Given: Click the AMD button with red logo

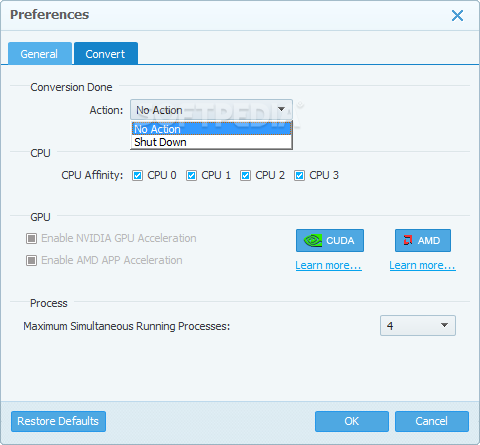Looking at the screenshot, I should pyautogui.click(x=423, y=240).
